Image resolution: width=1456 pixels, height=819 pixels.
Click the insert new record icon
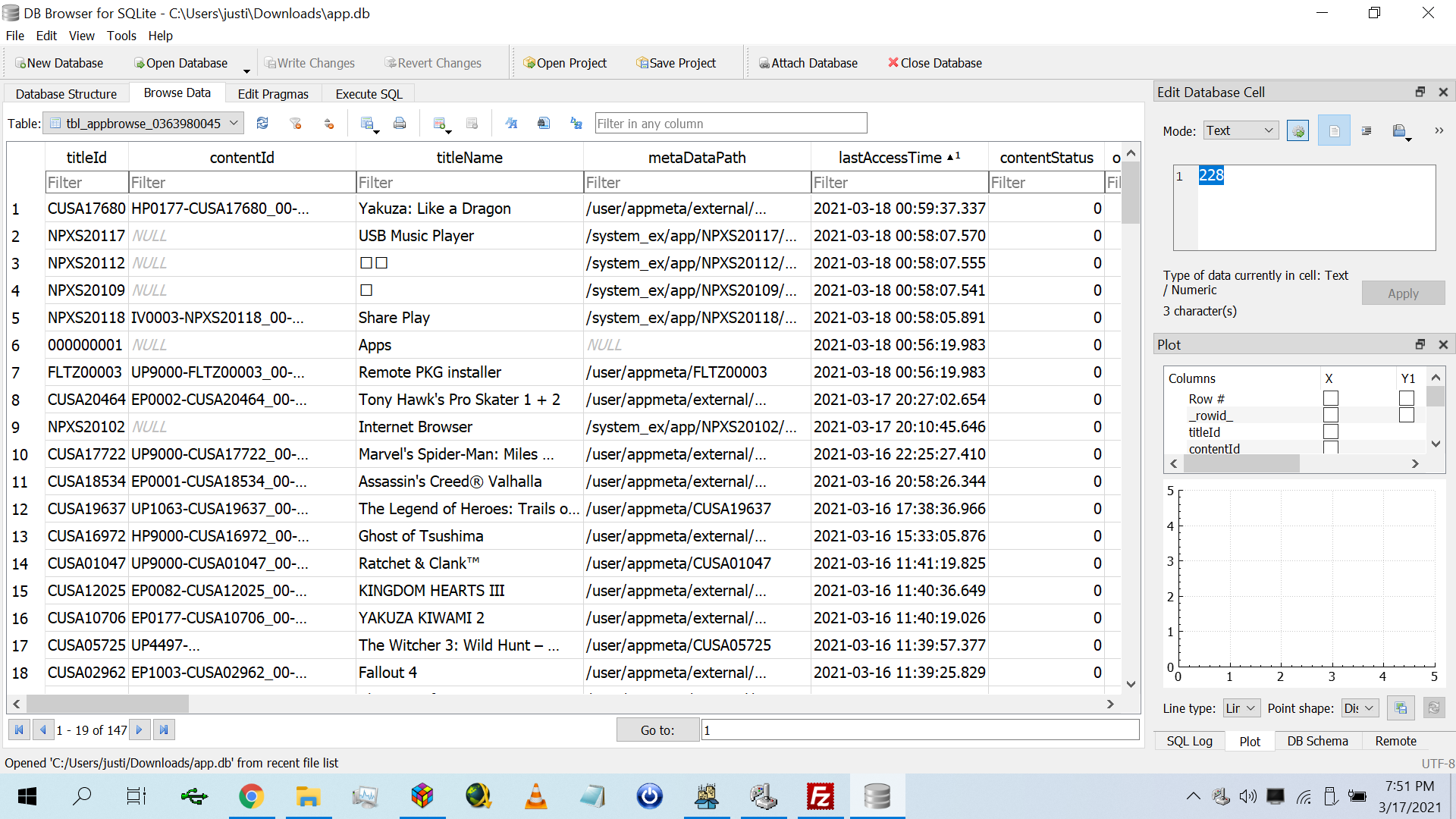(441, 124)
